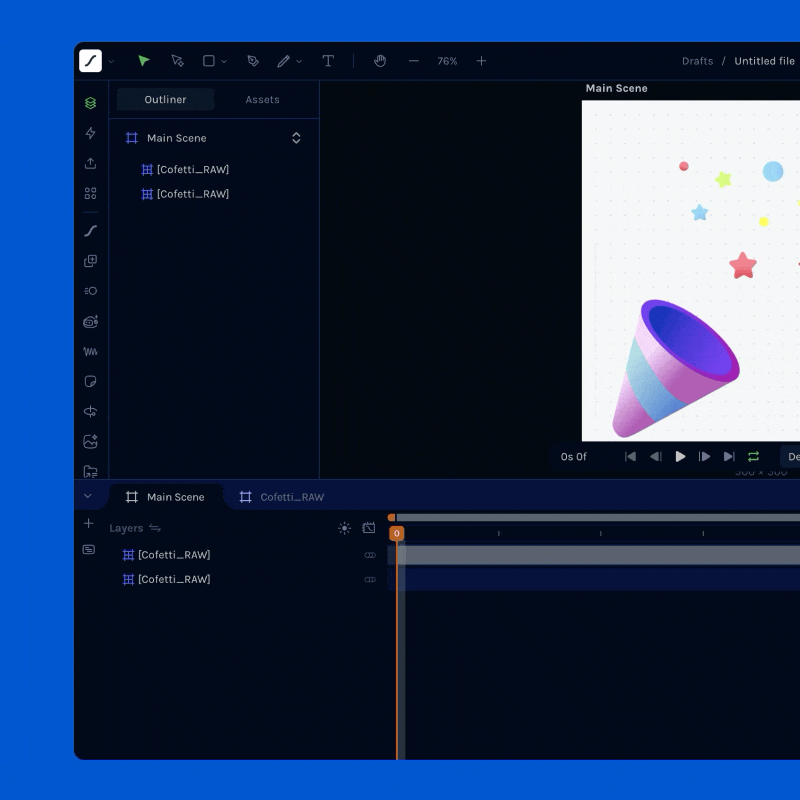Open the layers stack sidebar icon
This screenshot has width=800, height=800.
(91, 103)
